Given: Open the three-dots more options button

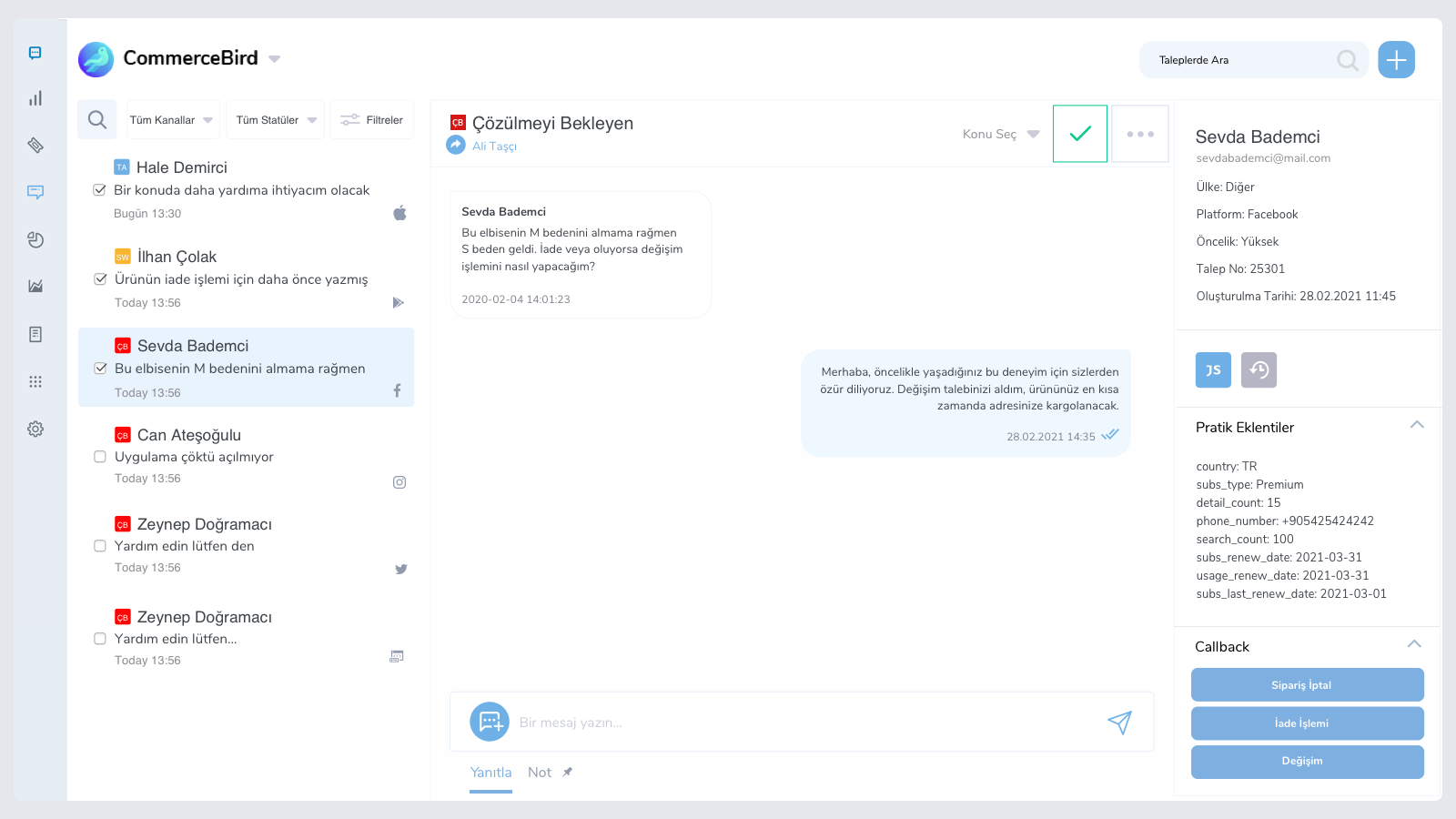Looking at the screenshot, I should (x=1140, y=134).
